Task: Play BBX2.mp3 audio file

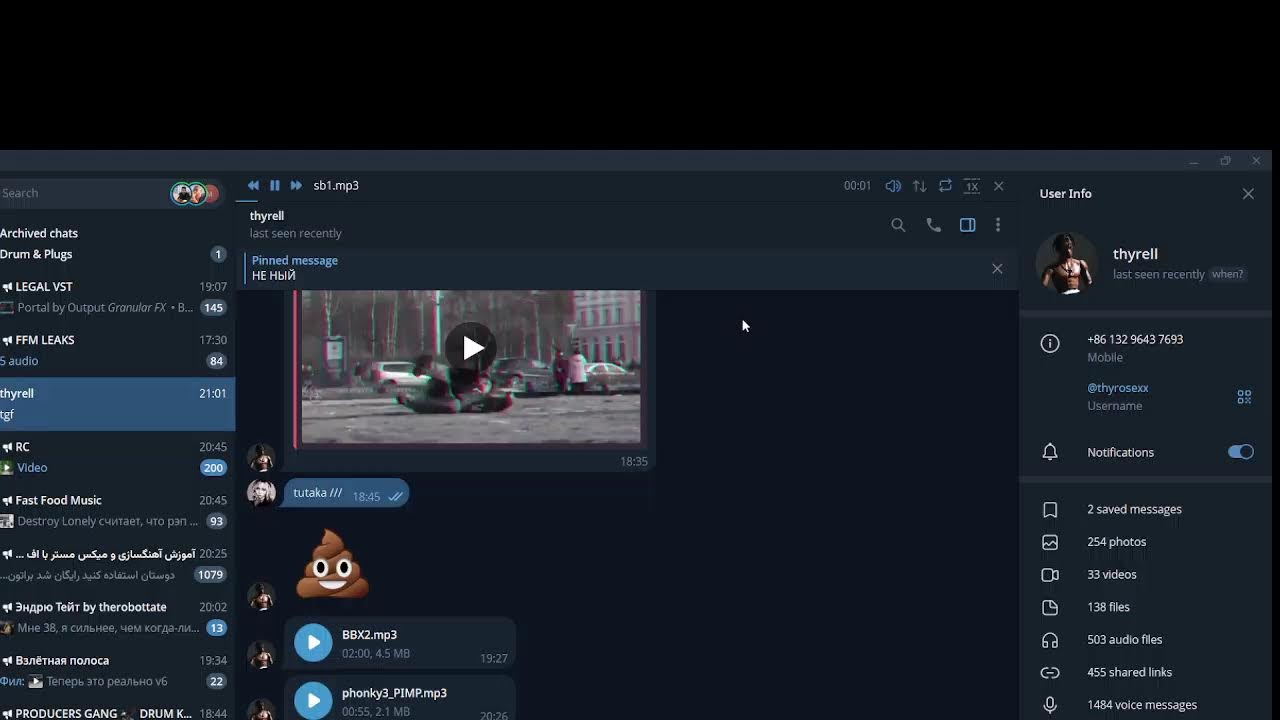Action: coord(313,643)
